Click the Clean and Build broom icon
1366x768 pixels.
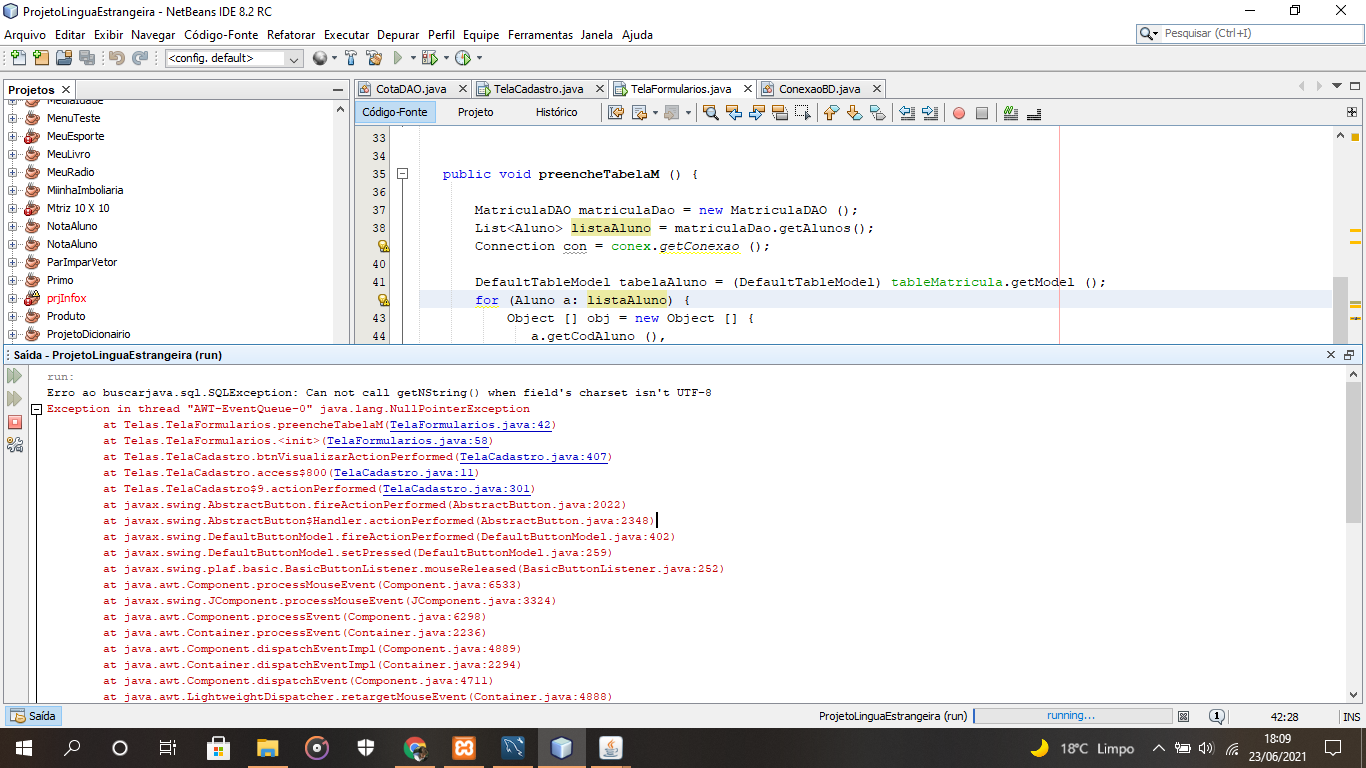[374, 58]
